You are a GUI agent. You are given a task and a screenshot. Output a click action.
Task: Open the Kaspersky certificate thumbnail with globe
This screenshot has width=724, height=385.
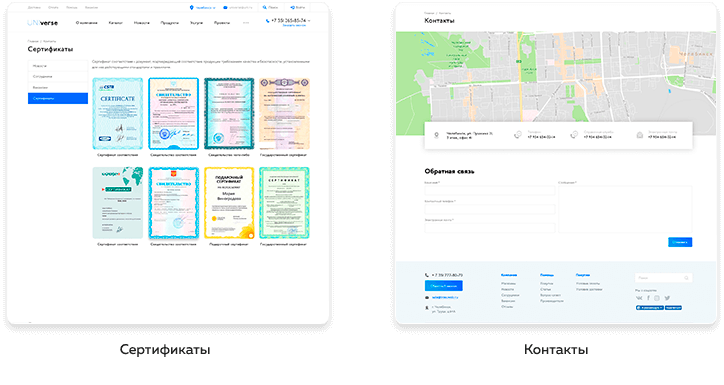[x=118, y=203]
